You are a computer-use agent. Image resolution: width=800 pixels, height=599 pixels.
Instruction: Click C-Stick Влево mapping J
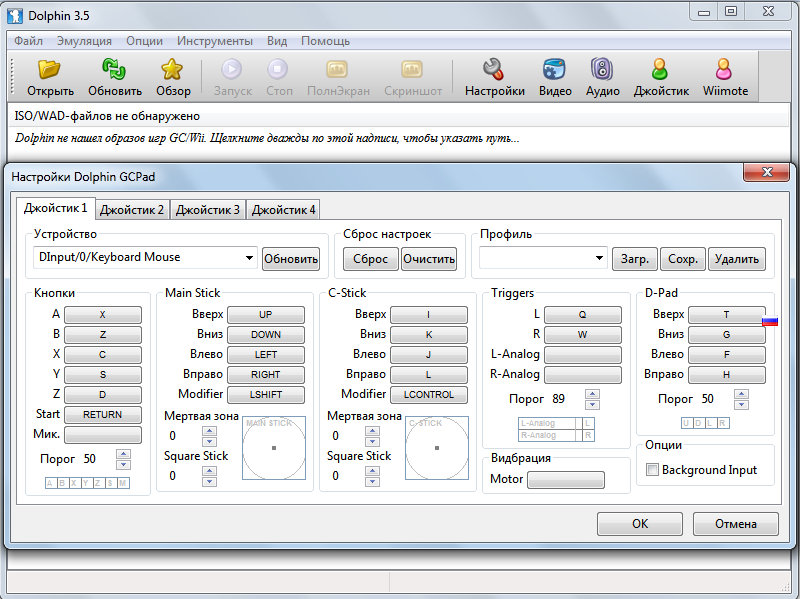pyautogui.click(x=429, y=355)
